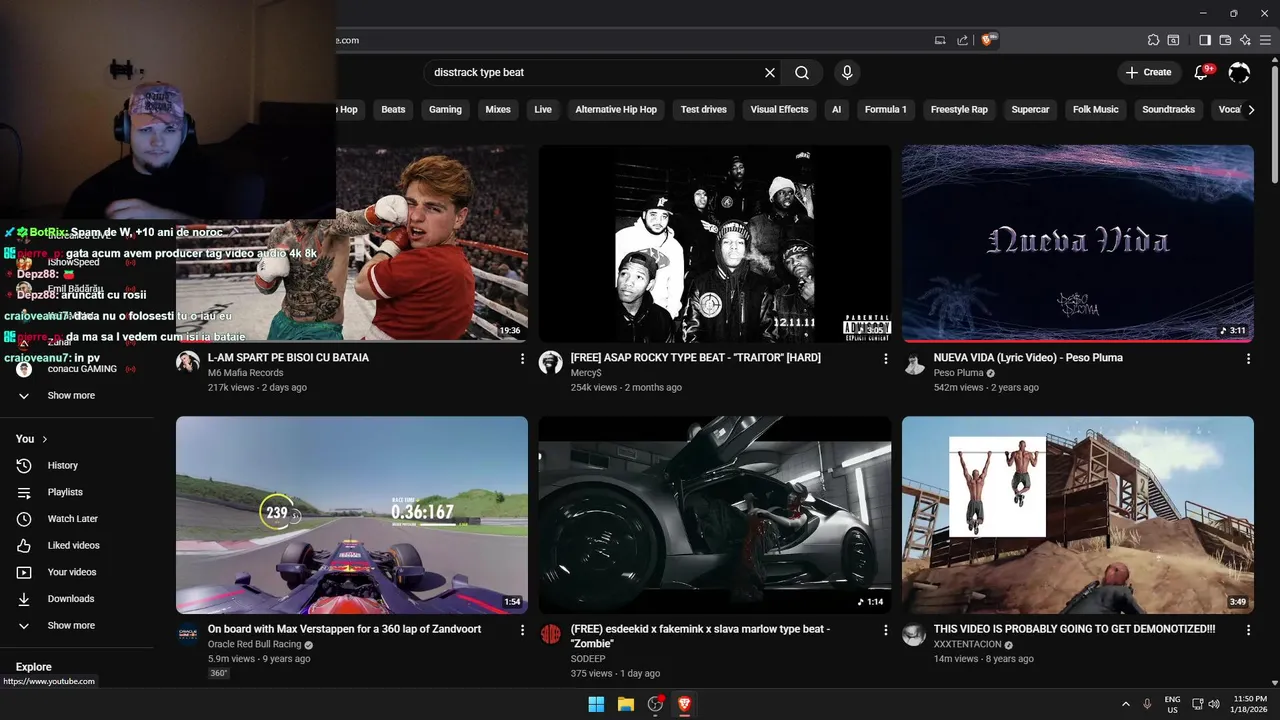1280x720 pixels.
Task: Select the Formula 1 filter chip
Action: (x=885, y=109)
